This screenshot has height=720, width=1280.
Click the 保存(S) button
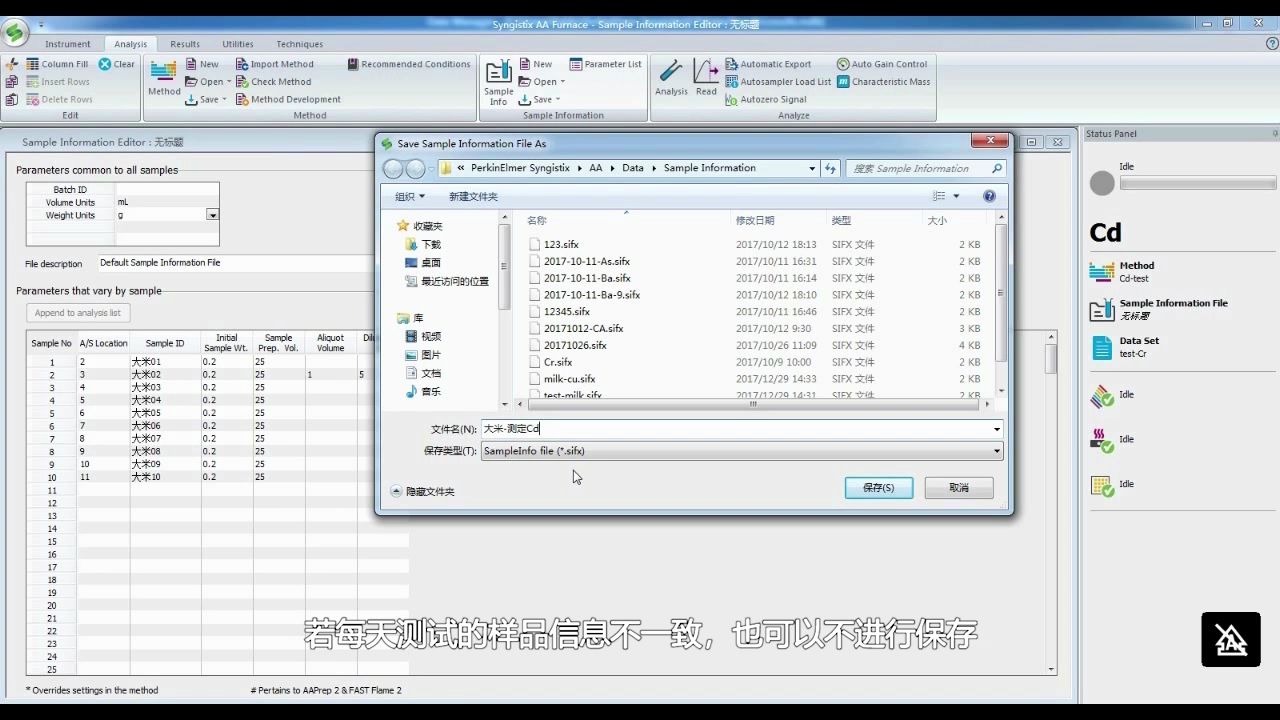pyautogui.click(x=879, y=487)
